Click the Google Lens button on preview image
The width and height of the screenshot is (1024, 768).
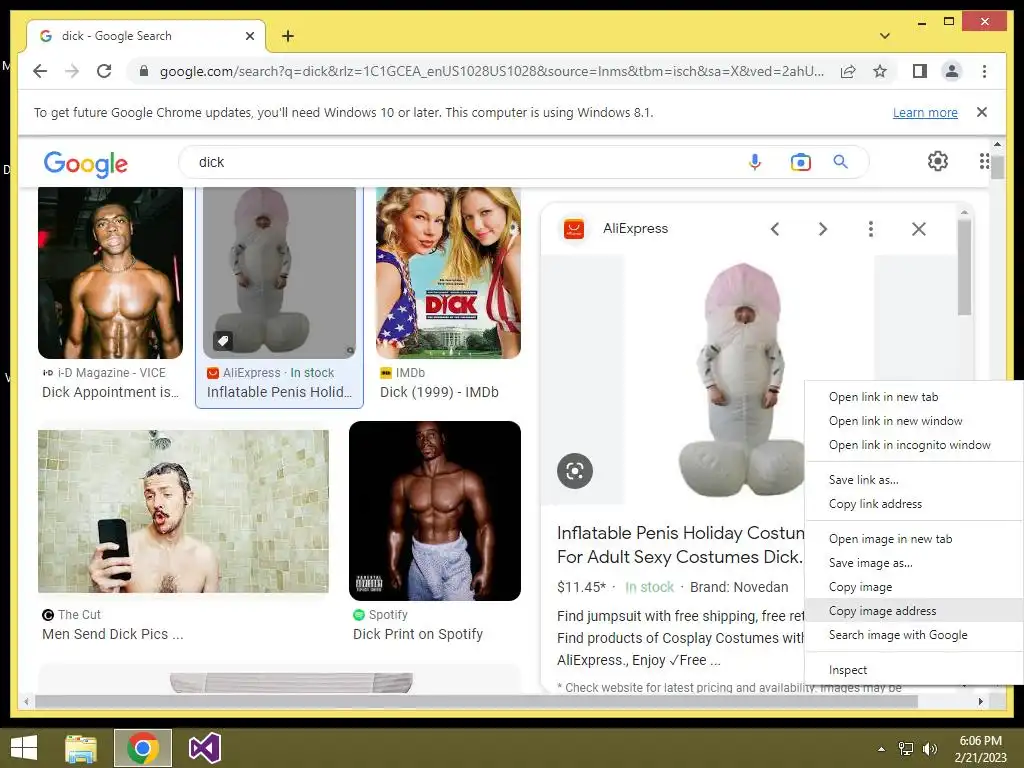click(x=575, y=470)
